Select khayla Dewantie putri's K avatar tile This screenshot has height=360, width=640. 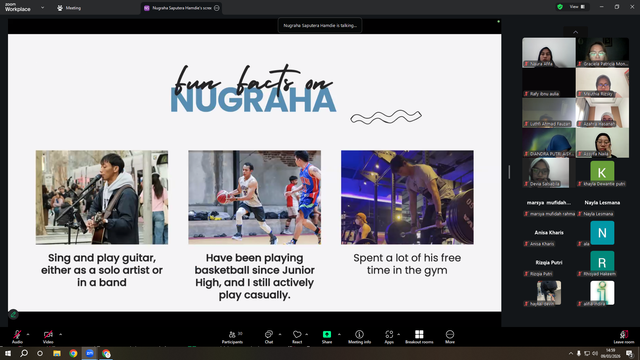coord(602,173)
